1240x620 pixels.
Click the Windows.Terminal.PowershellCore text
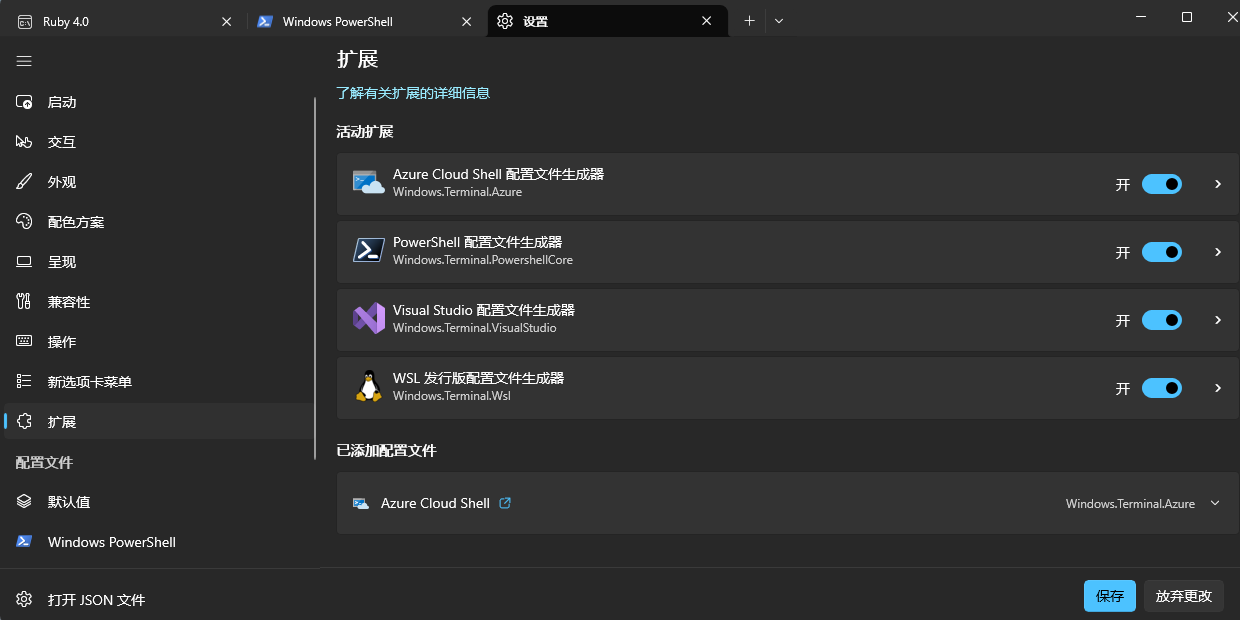coord(483,260)
